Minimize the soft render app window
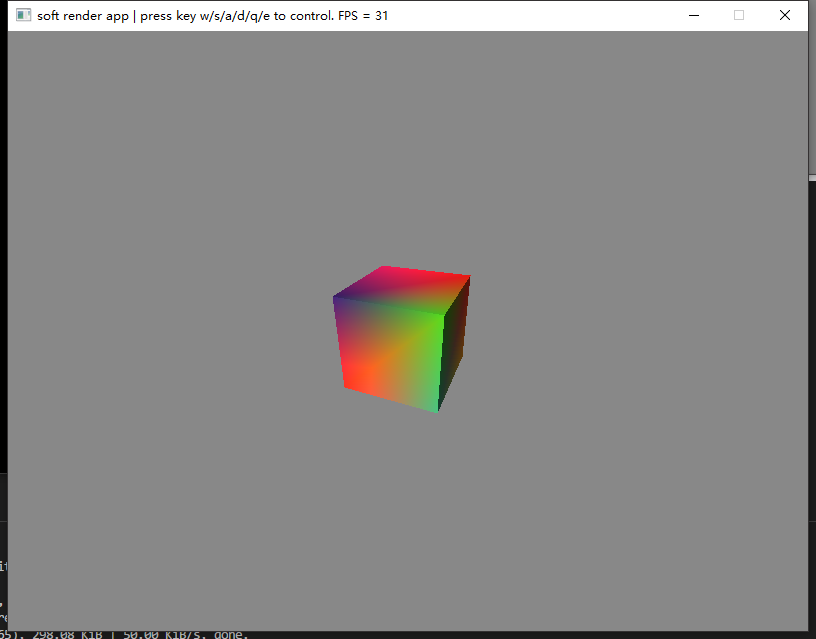Viewport: 816px width, 639px height. 693,15
